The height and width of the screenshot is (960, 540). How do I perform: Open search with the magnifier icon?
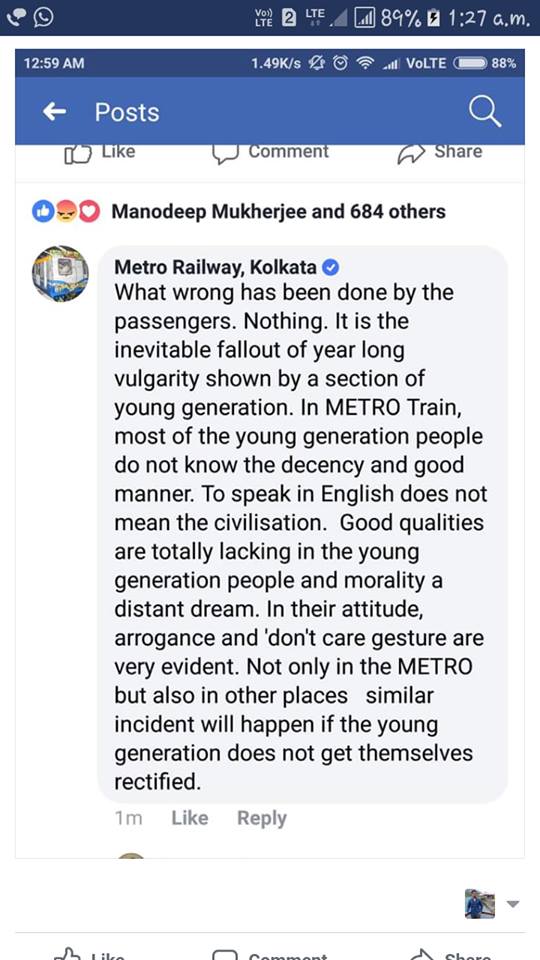(x=485, y=112)
